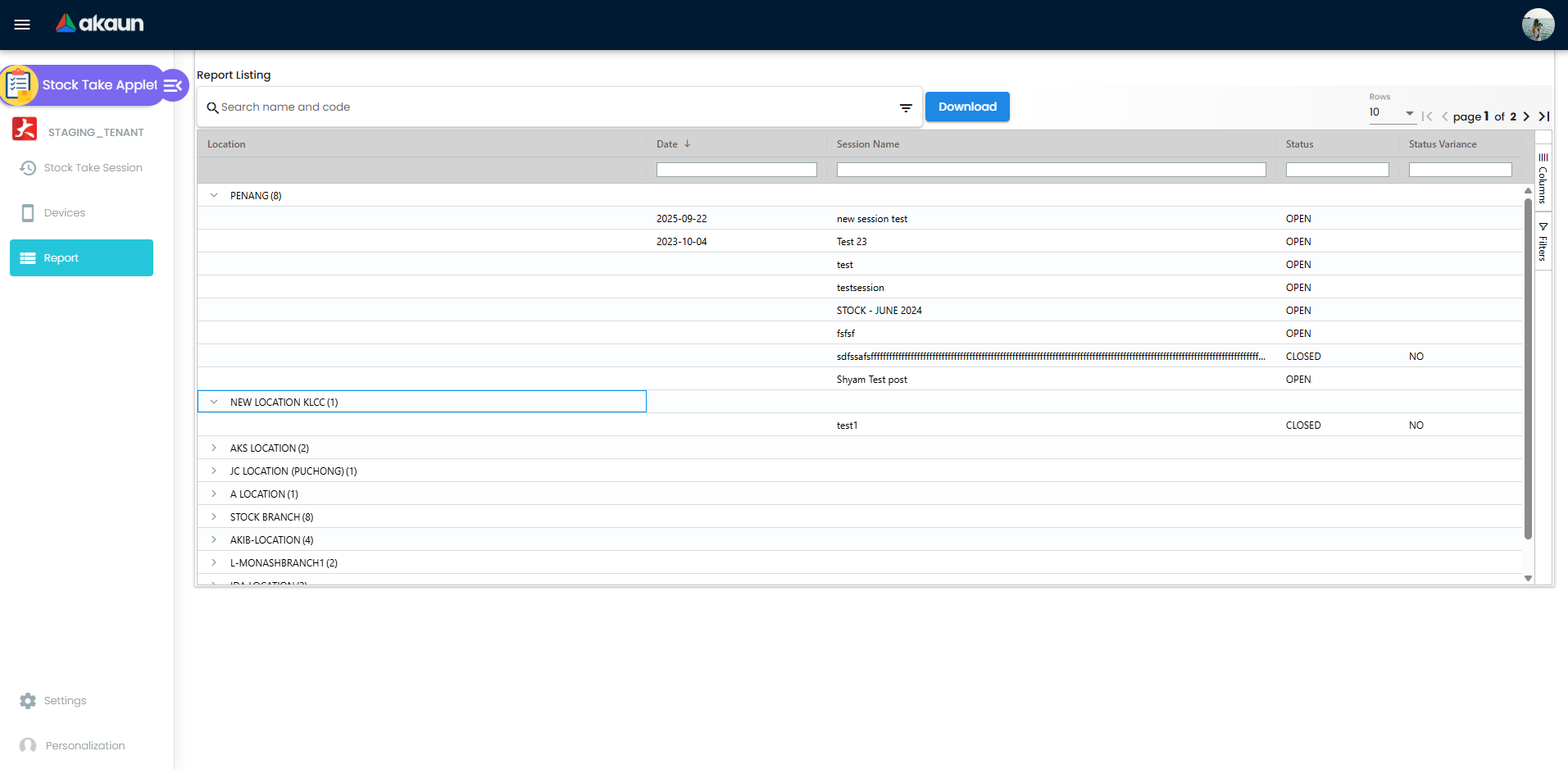Open the Columns panel on the right edge

pos(1544,179)
